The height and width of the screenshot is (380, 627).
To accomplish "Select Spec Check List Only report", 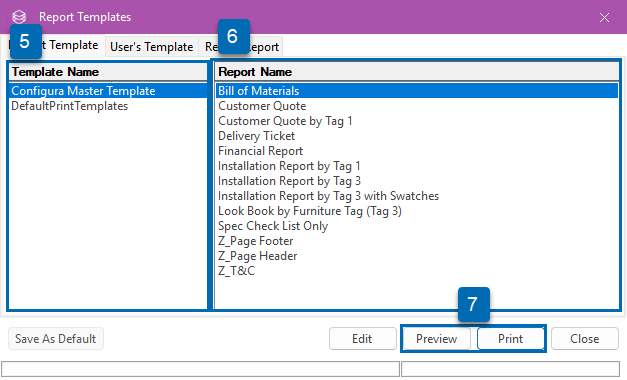I will [x=417, y=226].
